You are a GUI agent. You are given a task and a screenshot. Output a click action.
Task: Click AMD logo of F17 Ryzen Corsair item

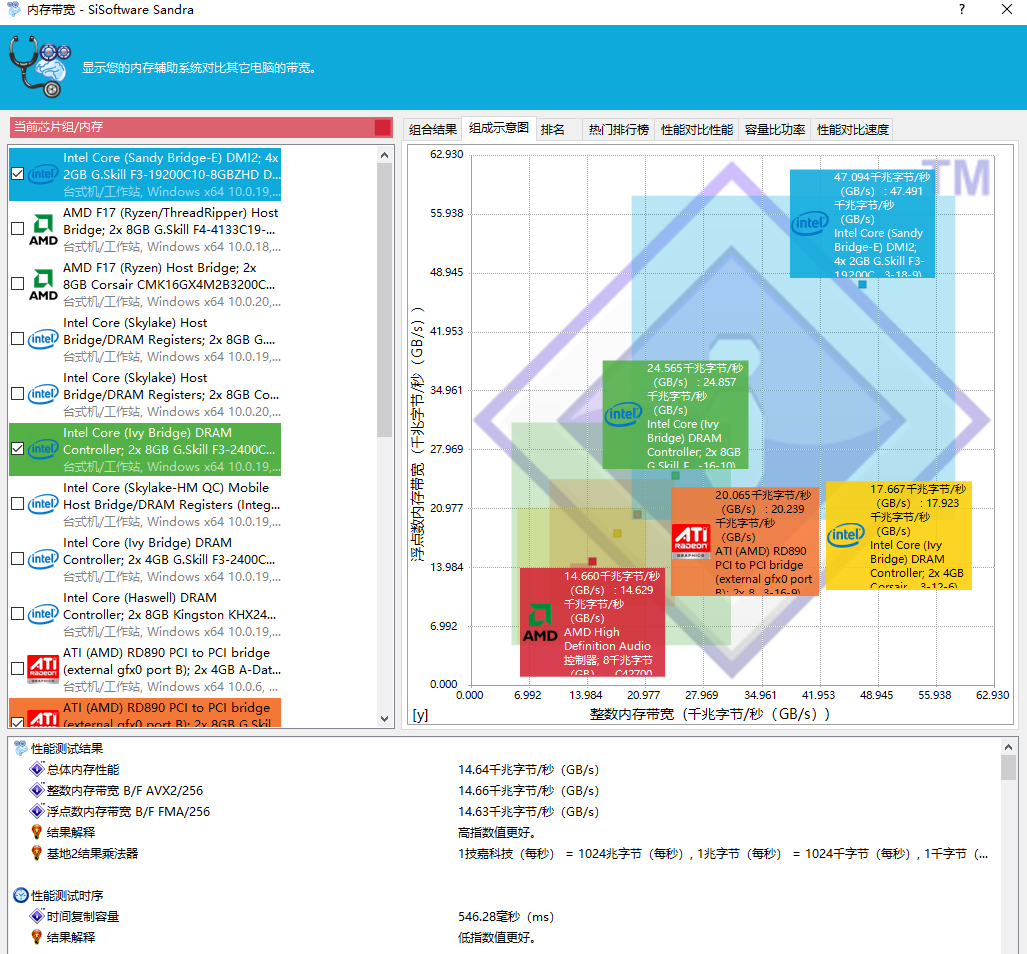43,285
